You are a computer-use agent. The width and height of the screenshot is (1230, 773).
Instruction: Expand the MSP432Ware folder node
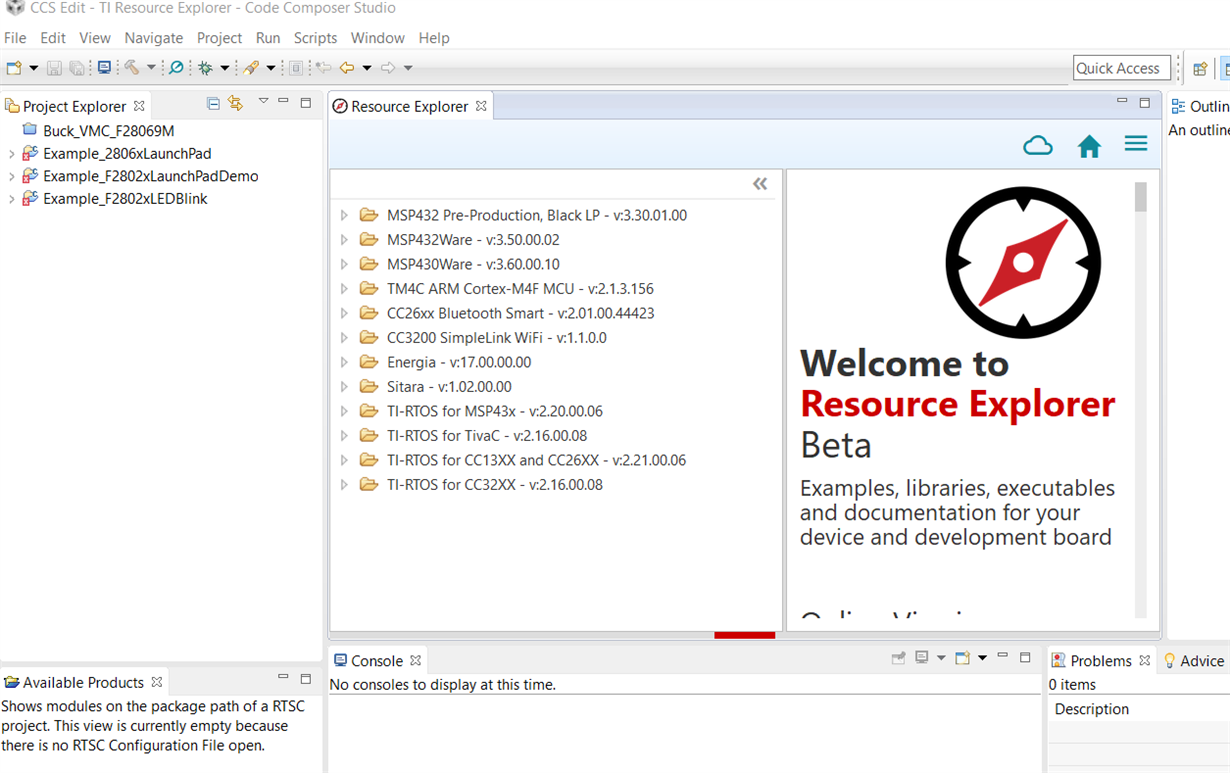[344, 240]
